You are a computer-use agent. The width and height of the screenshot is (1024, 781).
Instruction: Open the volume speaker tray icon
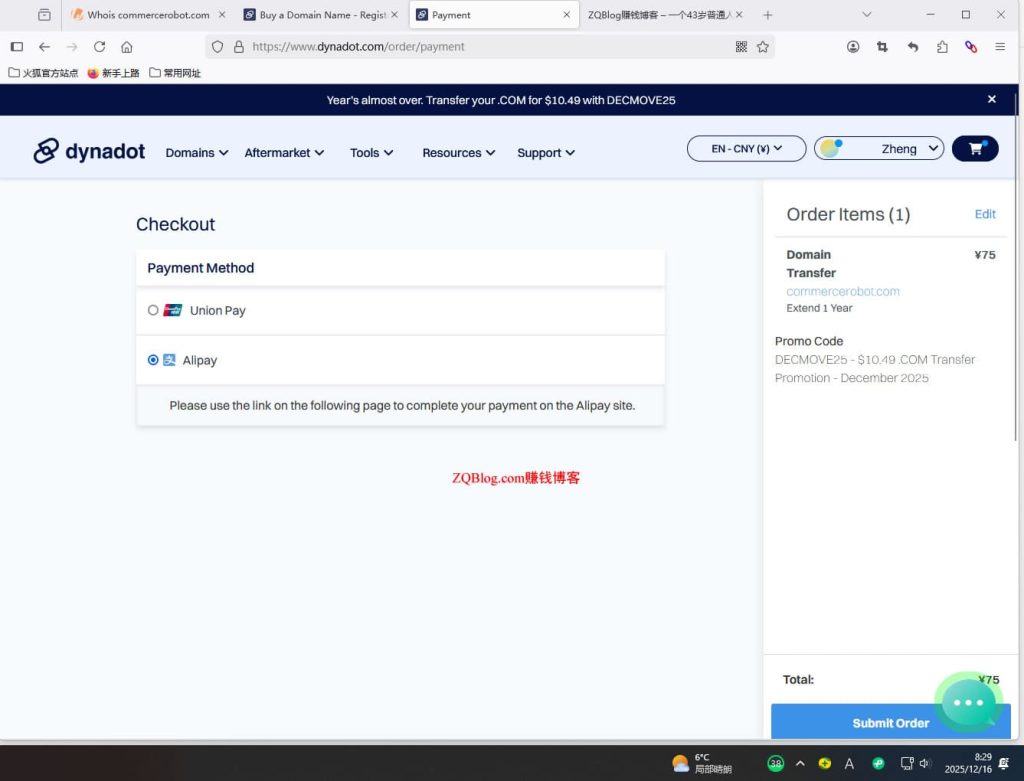tap(924, 763)
